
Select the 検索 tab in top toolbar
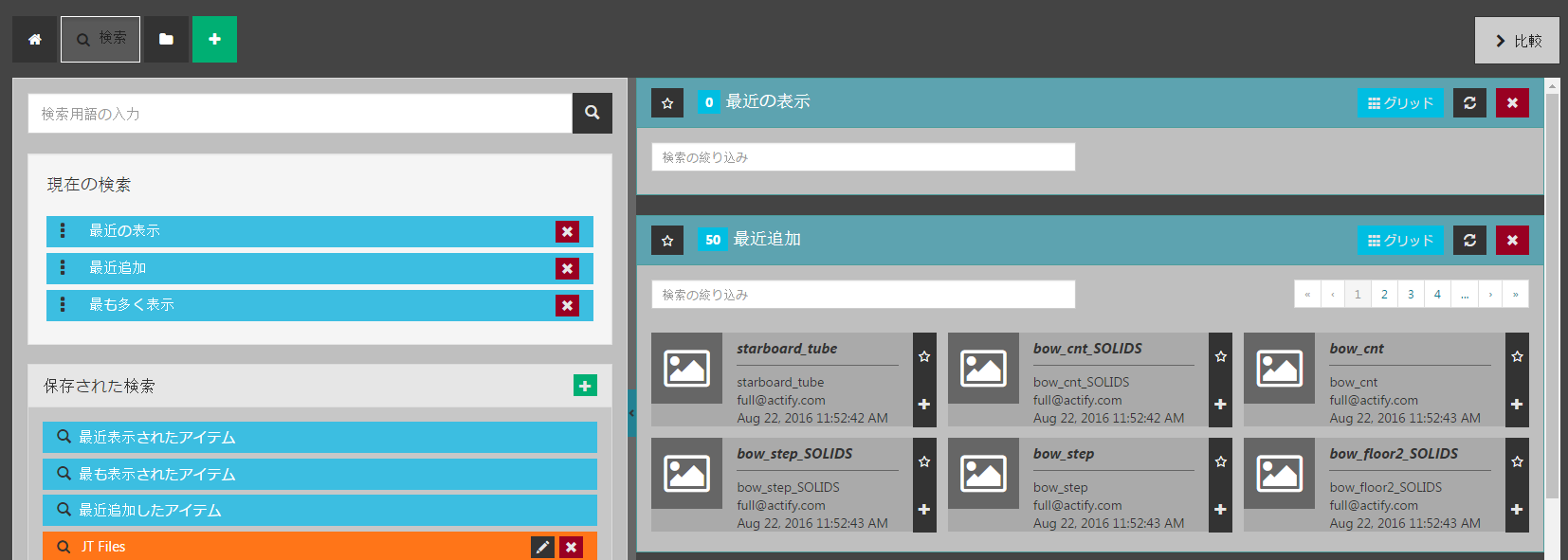[100, 39]
